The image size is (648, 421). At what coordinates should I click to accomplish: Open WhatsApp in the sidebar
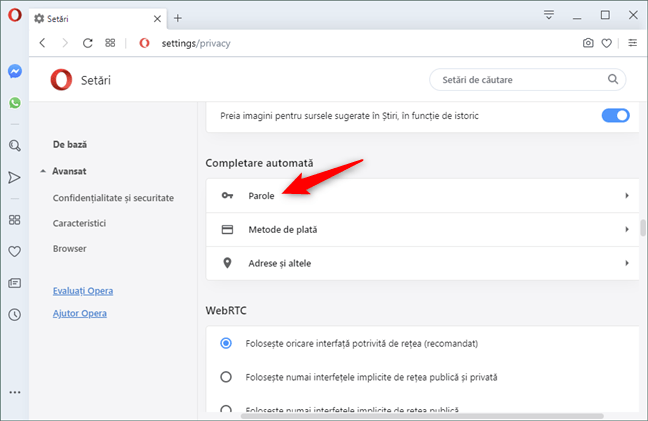coord(15,102)
